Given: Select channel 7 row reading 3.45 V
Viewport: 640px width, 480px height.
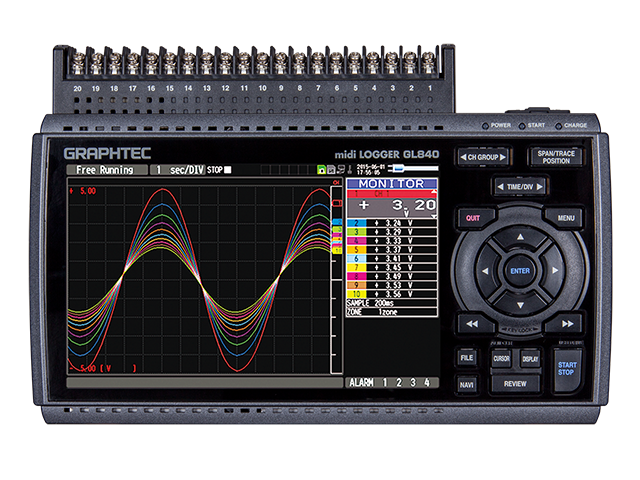Looking at the screenshot, I should pyautogui.click(x=392, y=268).
